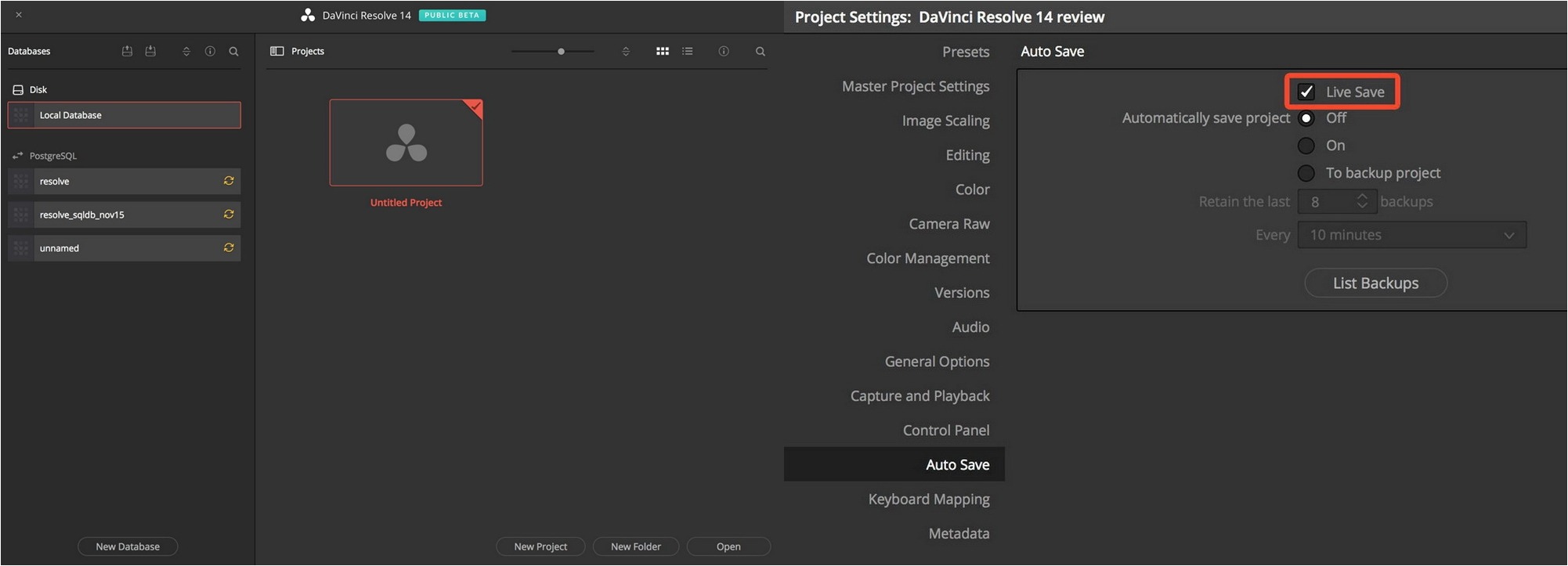Open the Versions settings section

pyautogui.click(x=962, y=293)
